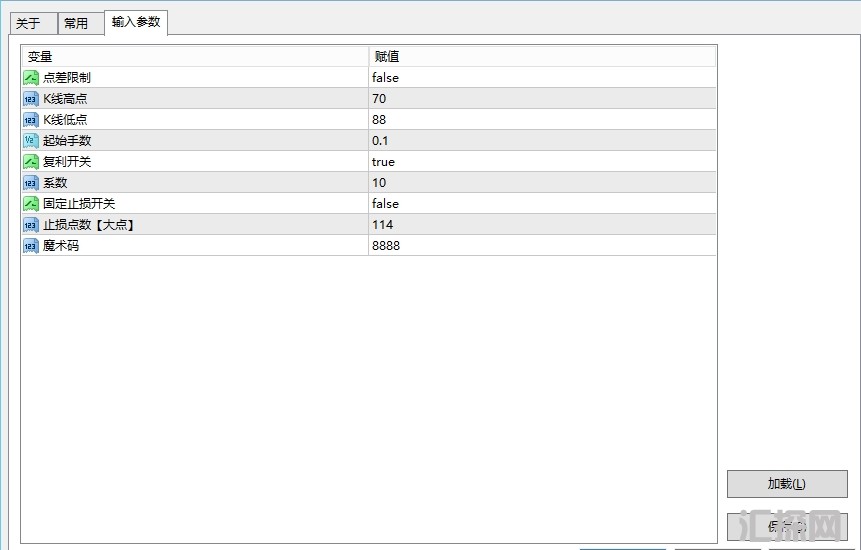Toggle the 点差限制 false value

tap(385, 77)
